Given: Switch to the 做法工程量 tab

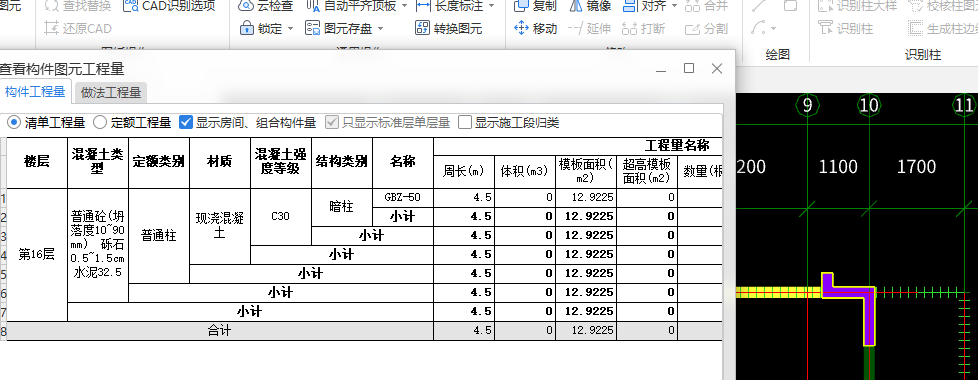Looking at the screenshot, I should coord(111,93).
